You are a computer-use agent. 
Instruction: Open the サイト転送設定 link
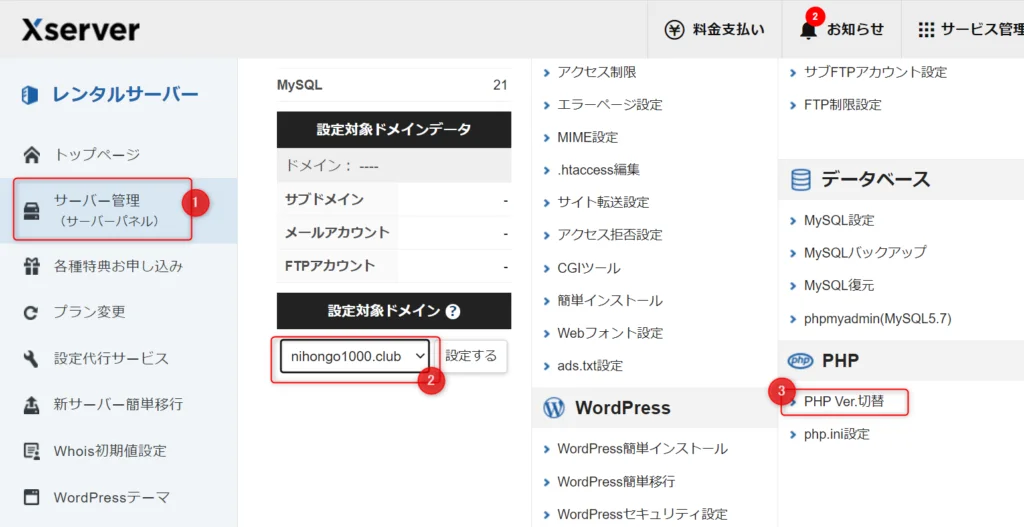tap(603, 202)
